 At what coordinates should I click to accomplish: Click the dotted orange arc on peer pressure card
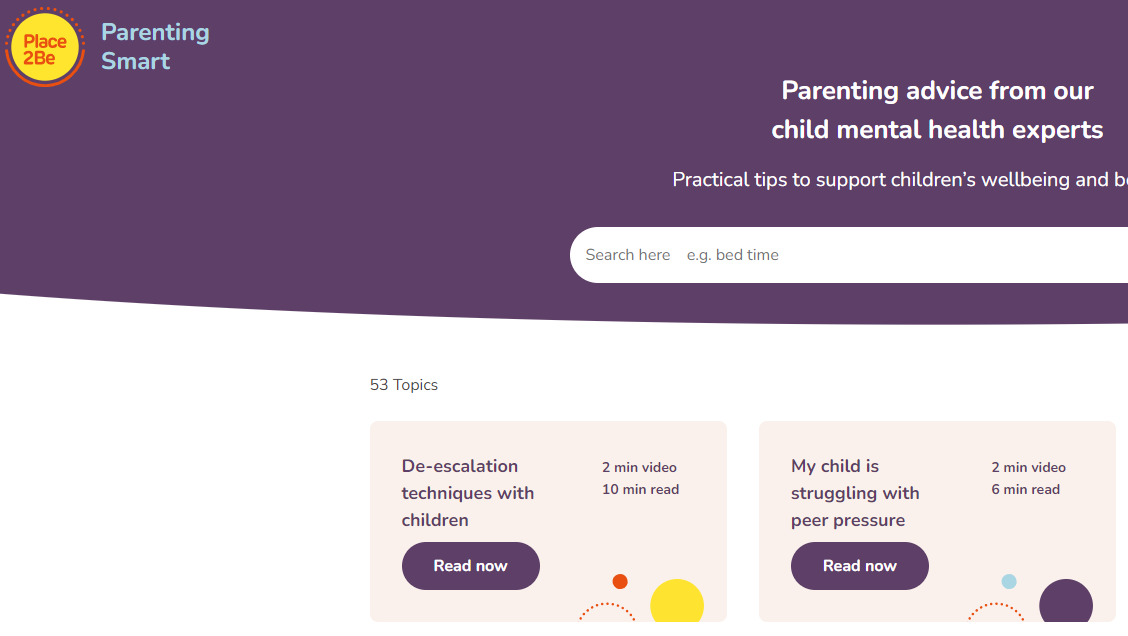[x=996, y=612]
